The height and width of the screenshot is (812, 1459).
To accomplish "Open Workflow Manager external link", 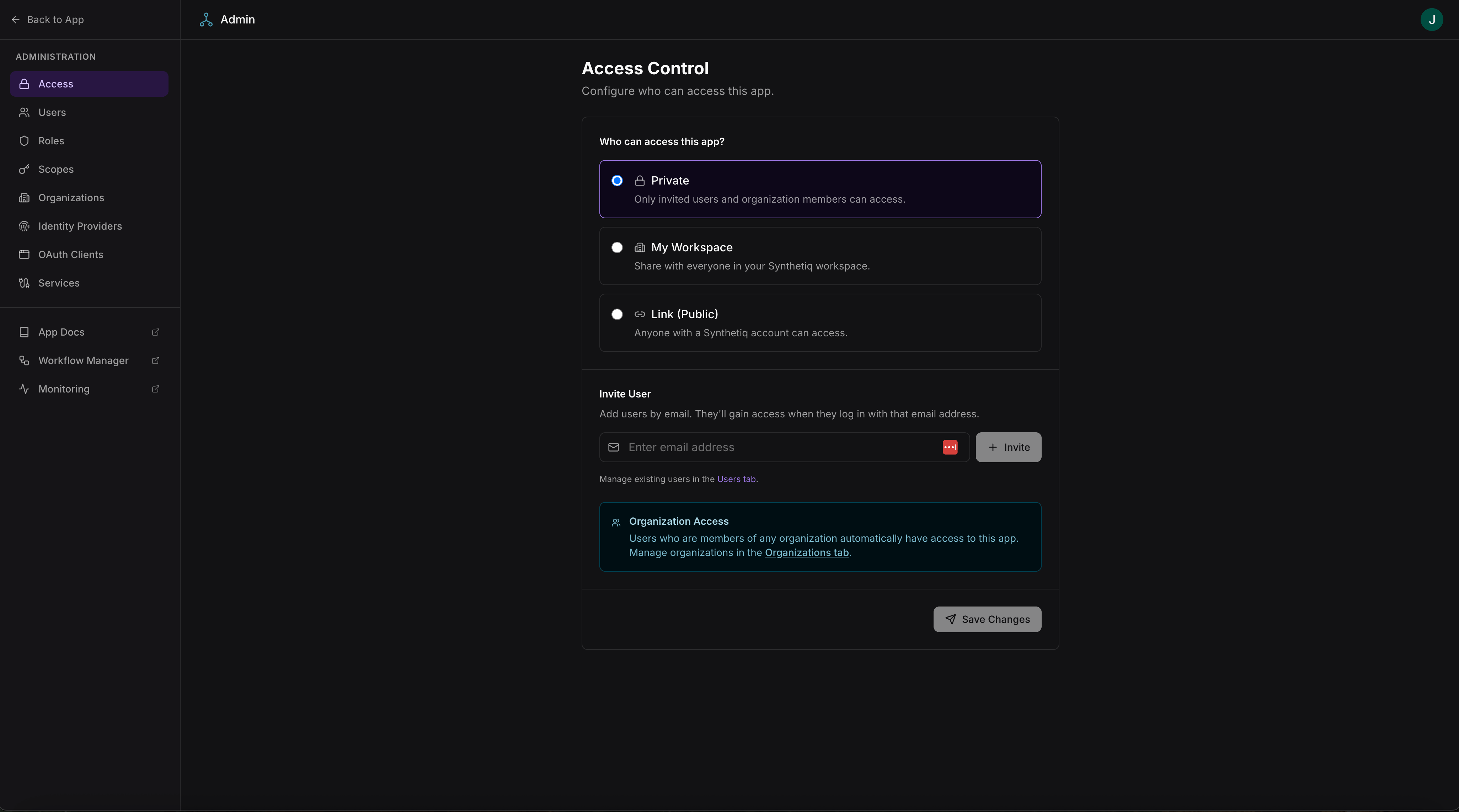I will click(x=89, y=360).
